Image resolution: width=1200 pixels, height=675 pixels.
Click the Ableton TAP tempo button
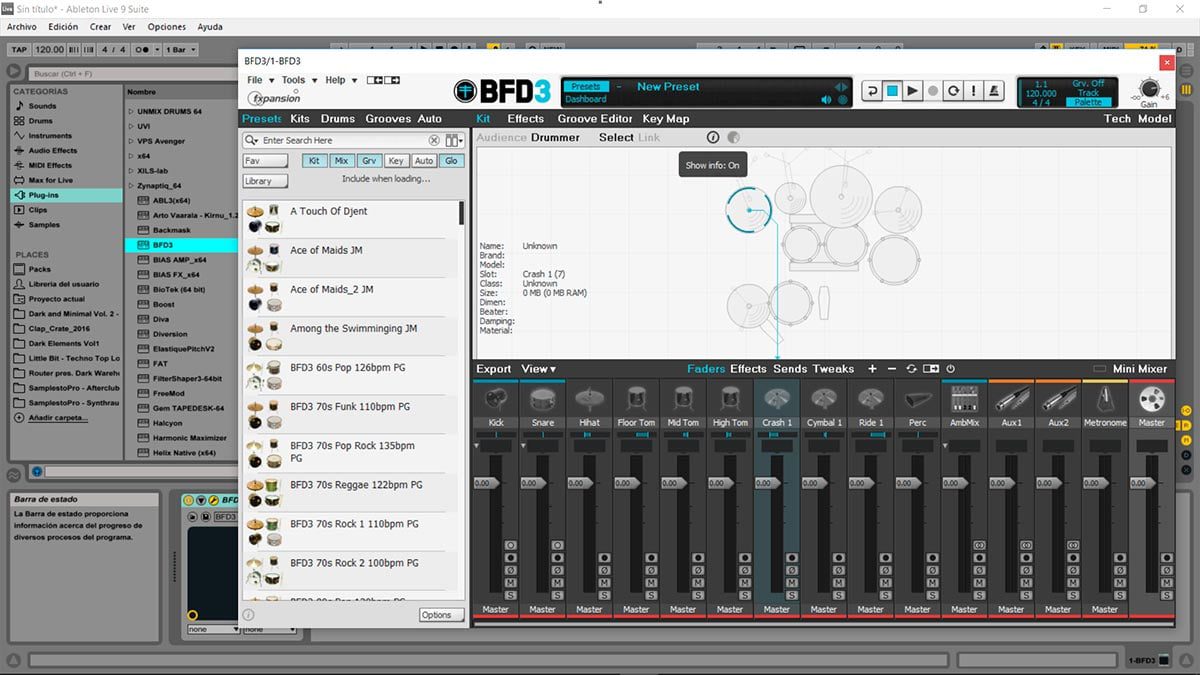19,50
